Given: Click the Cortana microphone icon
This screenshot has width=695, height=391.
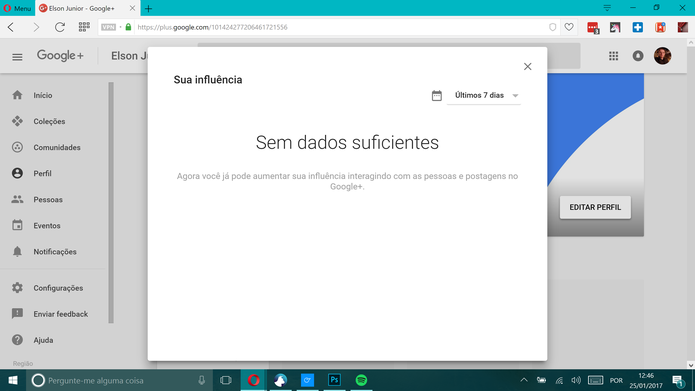Looking at the screenshot, I should click(x=202, y=380).
